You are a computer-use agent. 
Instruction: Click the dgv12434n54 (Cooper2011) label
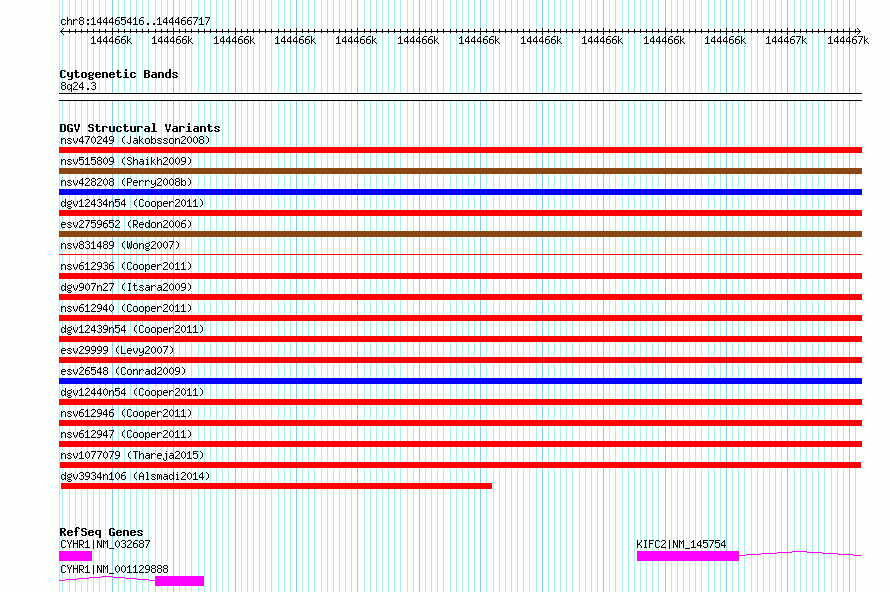click(x=132, y=203)
